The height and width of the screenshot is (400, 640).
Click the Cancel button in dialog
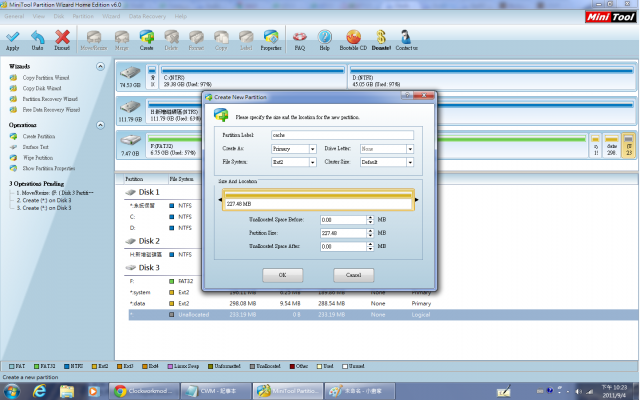tap(353, 275)
